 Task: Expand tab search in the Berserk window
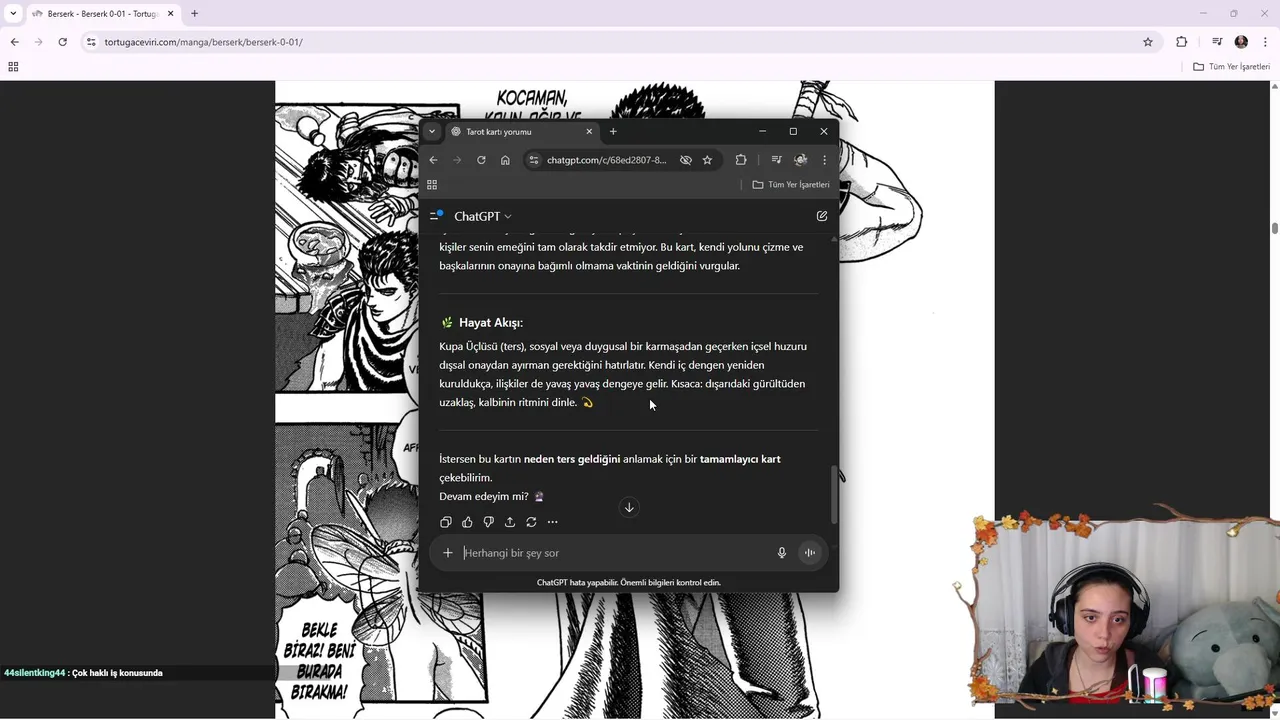[x=13, y=14]
